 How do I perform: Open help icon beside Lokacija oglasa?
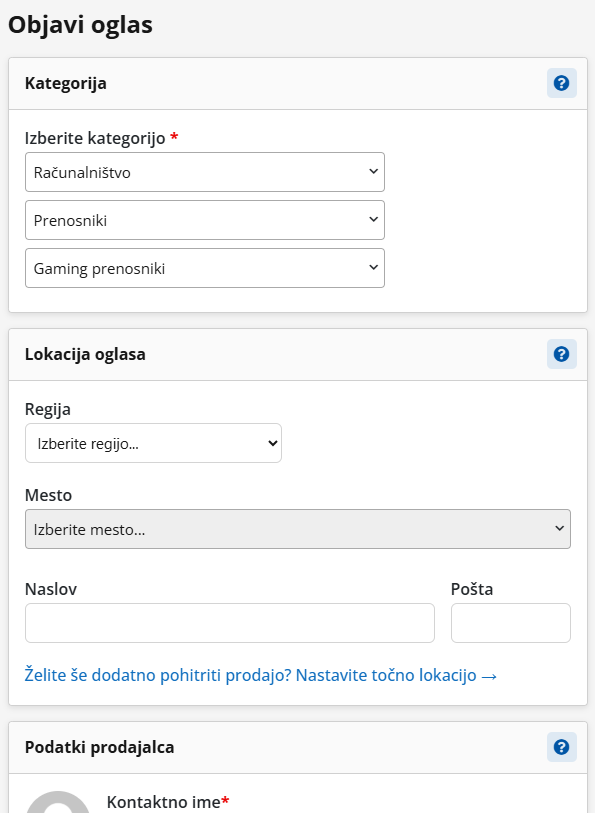[562, 354]
